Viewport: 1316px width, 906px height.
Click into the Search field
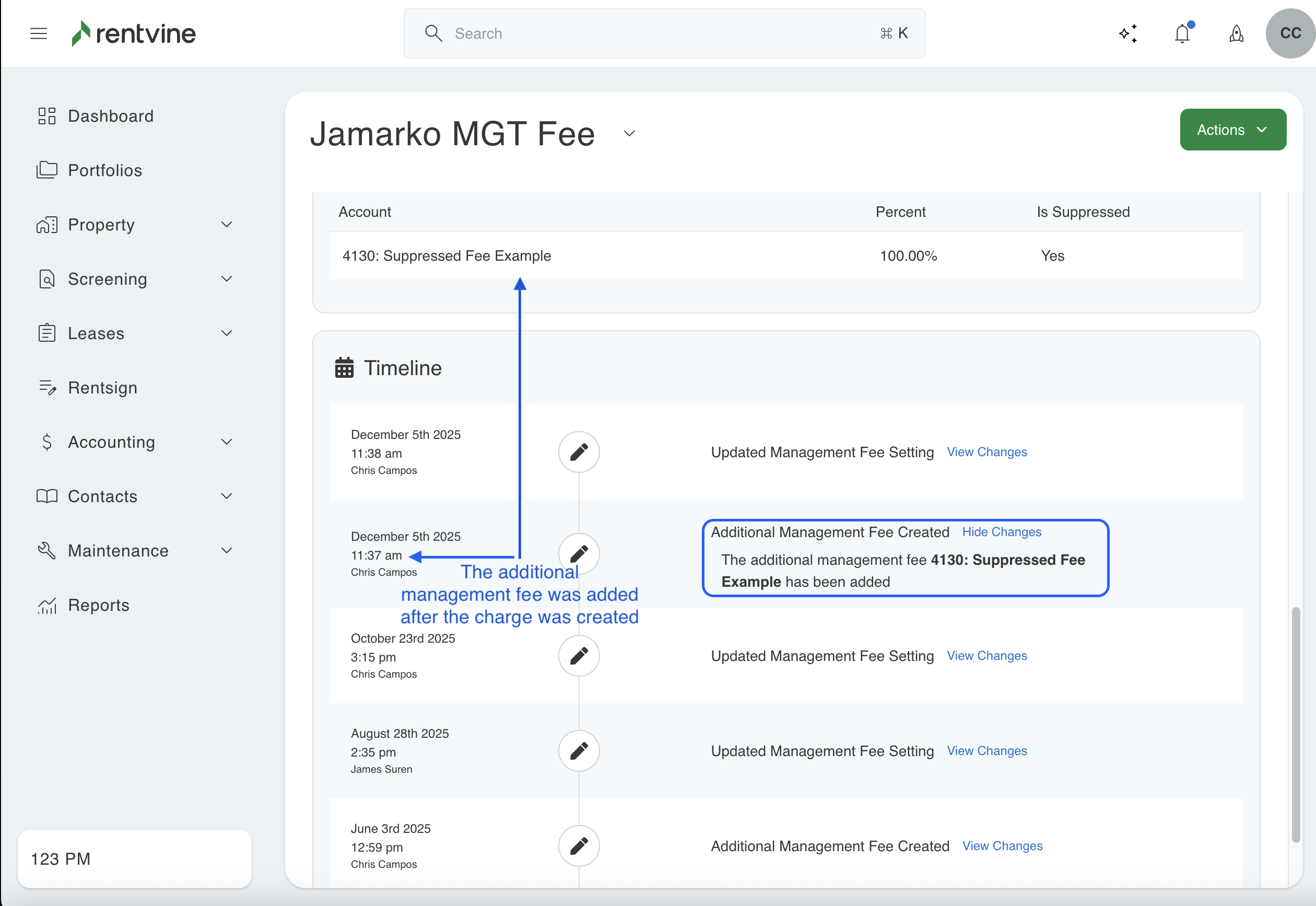tap(664, 33)
